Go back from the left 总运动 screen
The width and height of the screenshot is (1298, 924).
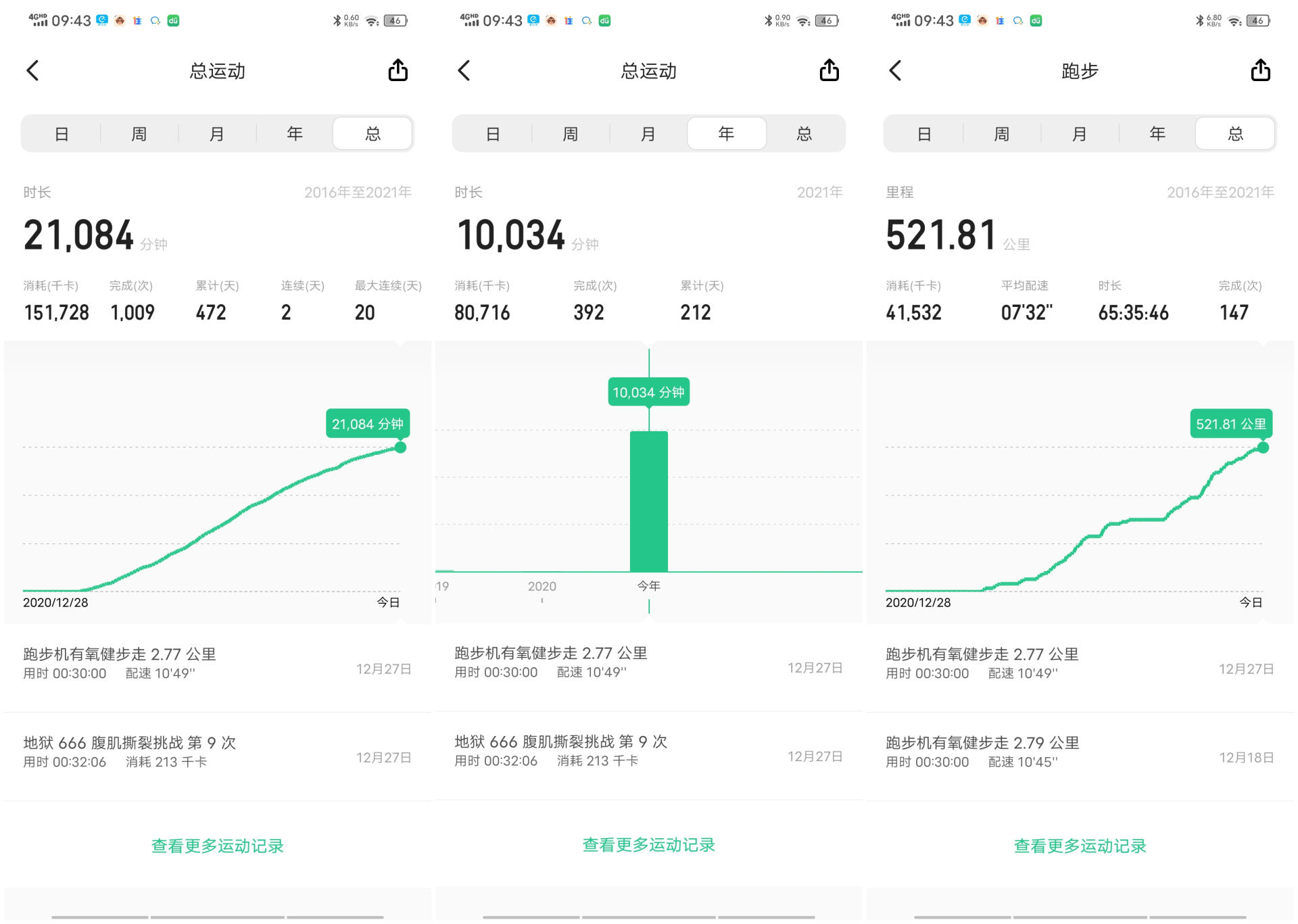point(32,70)
